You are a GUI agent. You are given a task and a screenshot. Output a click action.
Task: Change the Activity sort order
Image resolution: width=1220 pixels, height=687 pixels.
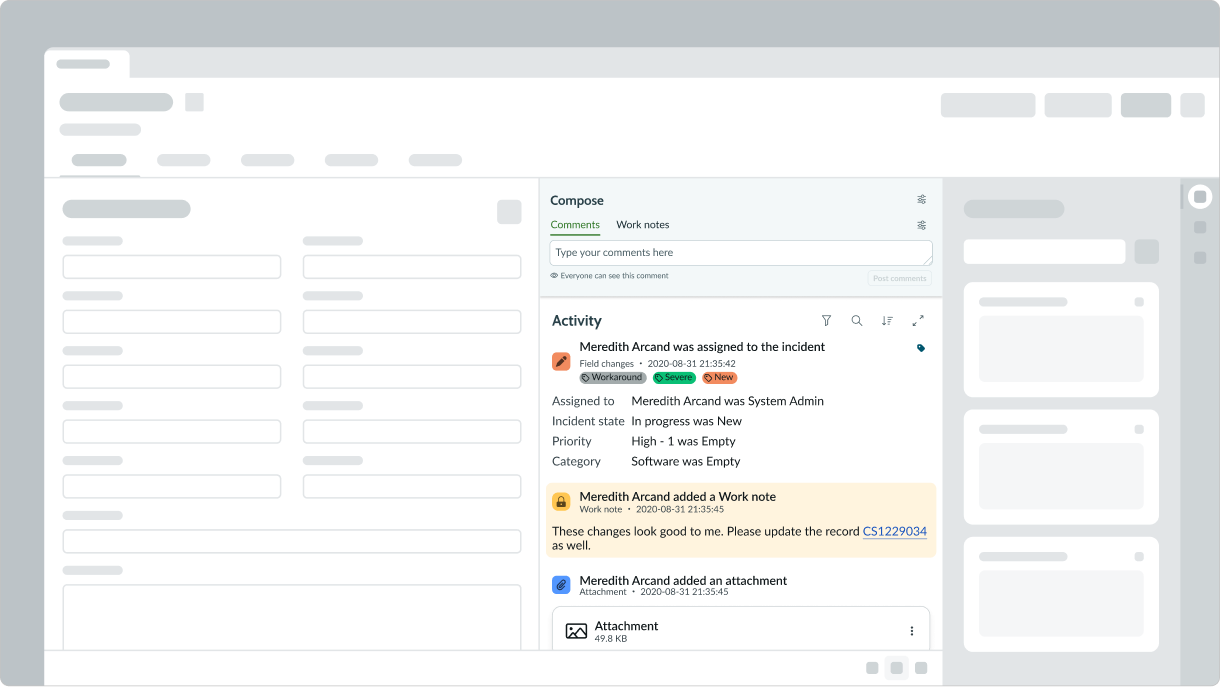[887, 321]
